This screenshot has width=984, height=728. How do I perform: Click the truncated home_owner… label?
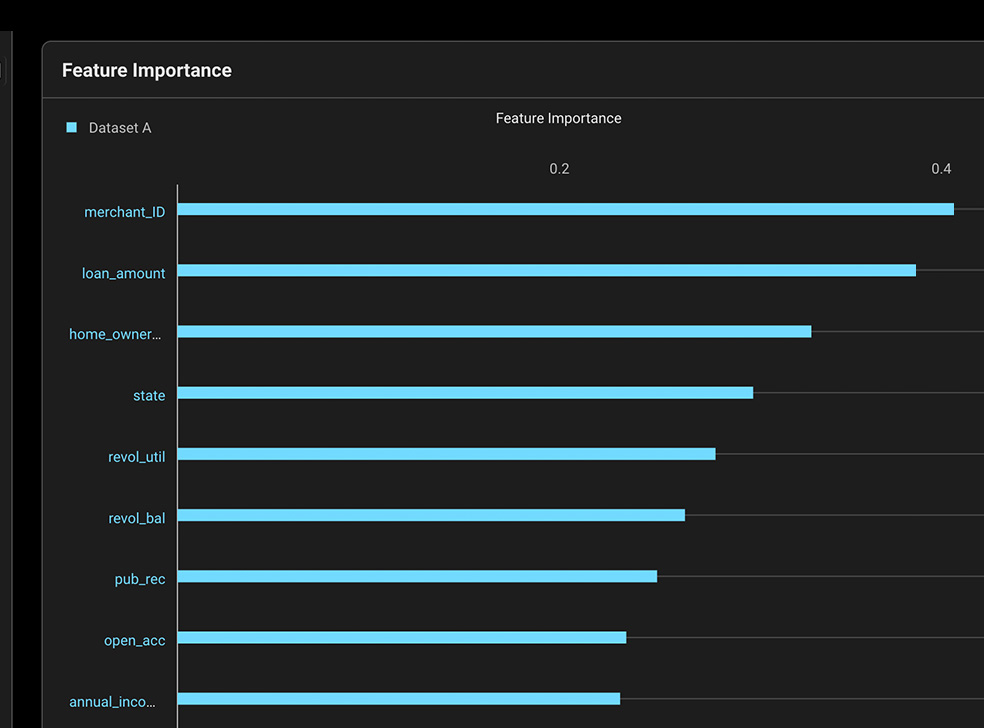[x=115, y=334]
